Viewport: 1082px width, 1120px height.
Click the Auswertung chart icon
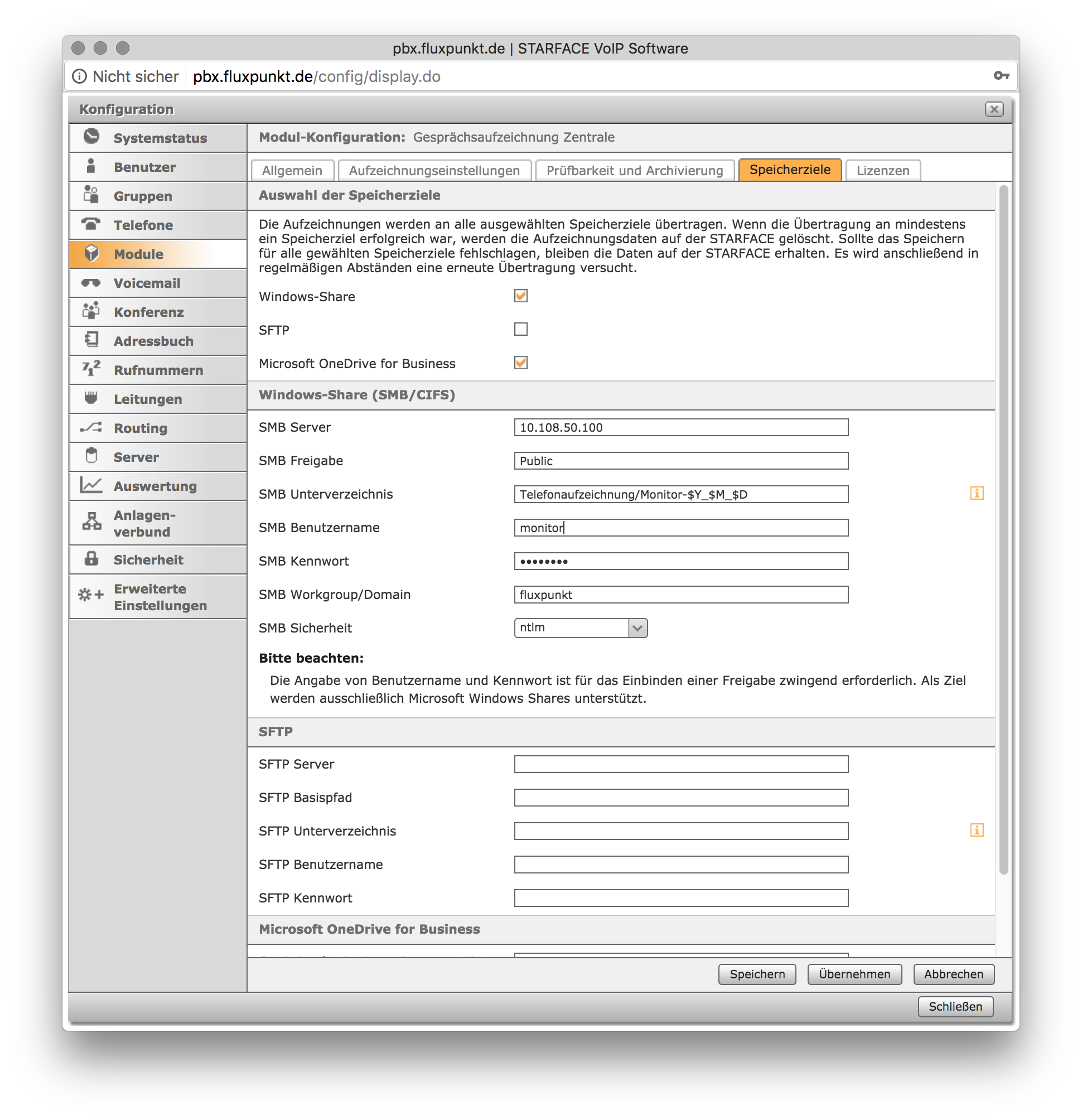click(91, 485)
